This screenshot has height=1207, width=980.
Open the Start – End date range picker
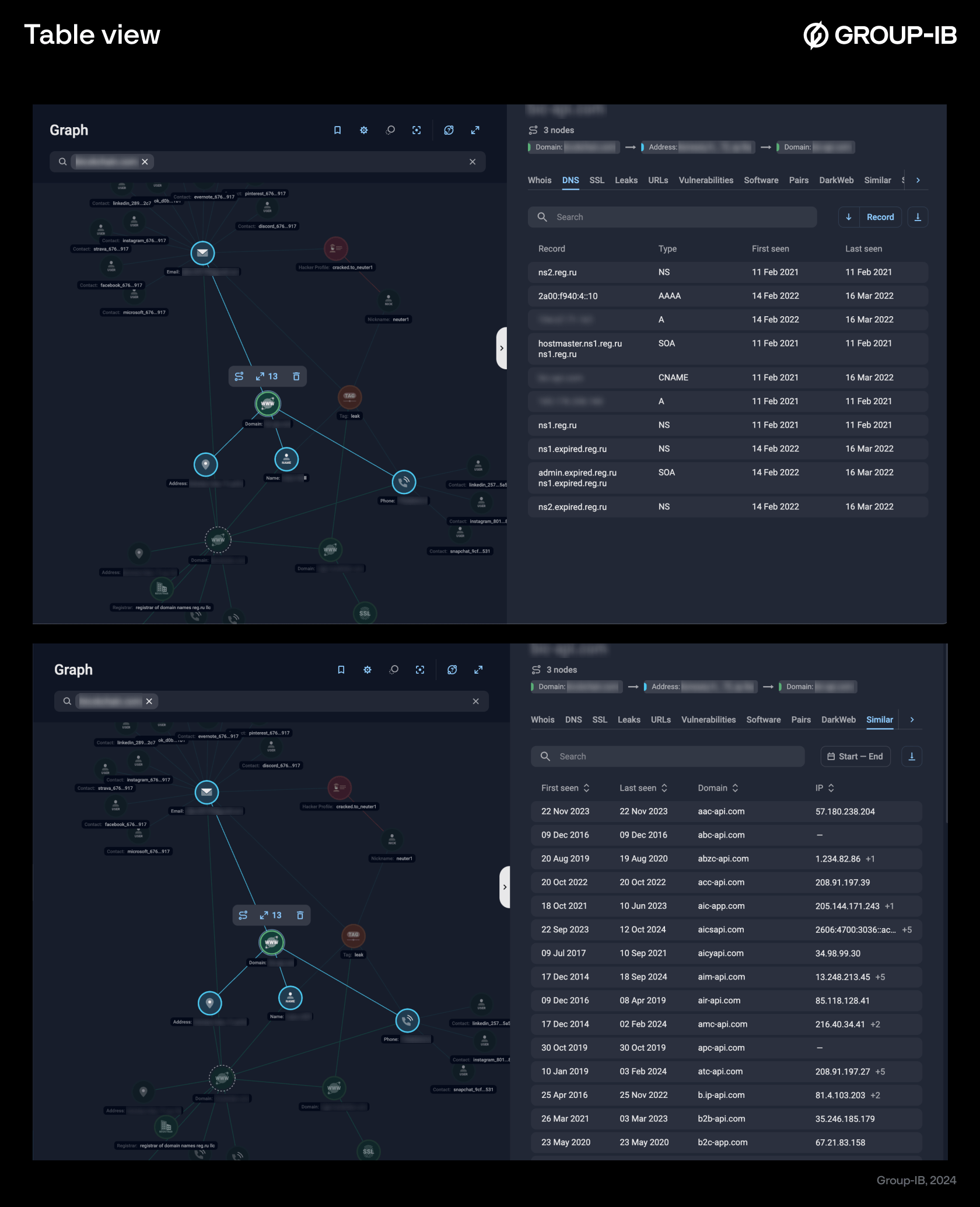(x=855, y=757)
